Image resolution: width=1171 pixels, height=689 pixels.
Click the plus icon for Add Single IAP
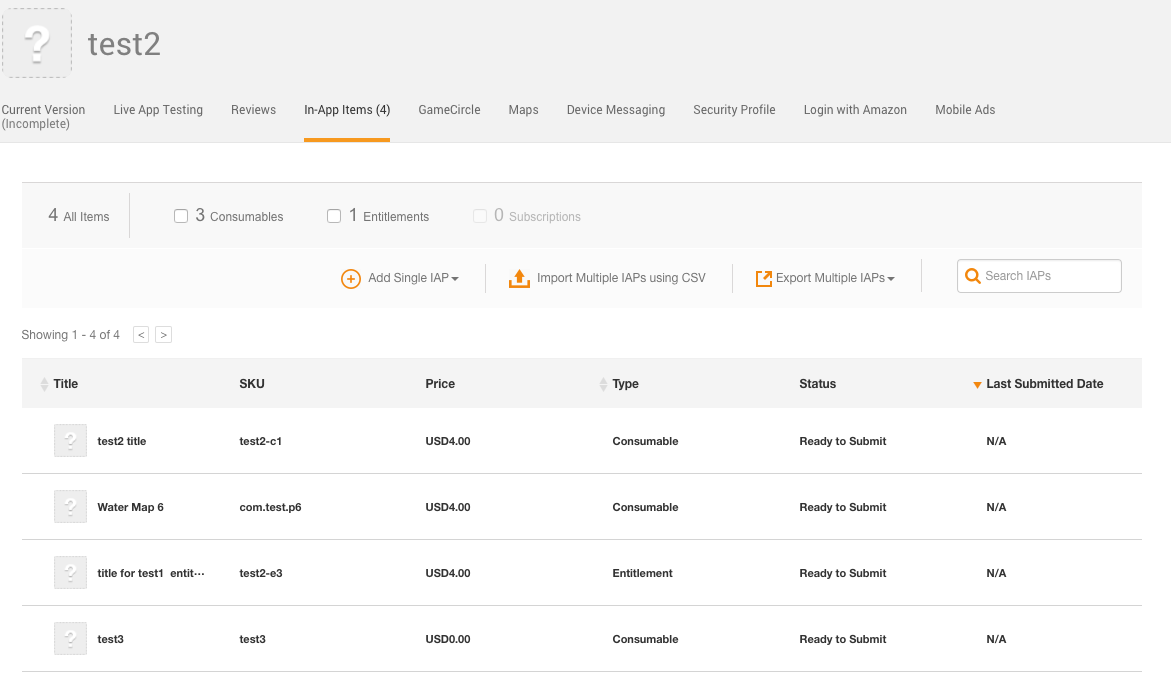[351, 279]
